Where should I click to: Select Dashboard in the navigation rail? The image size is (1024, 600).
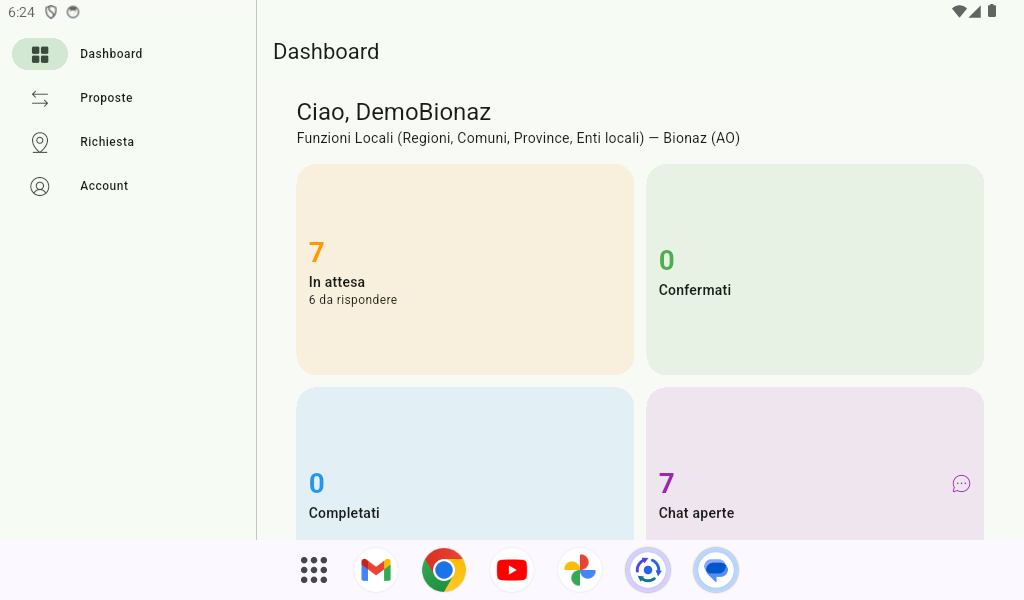128,54
